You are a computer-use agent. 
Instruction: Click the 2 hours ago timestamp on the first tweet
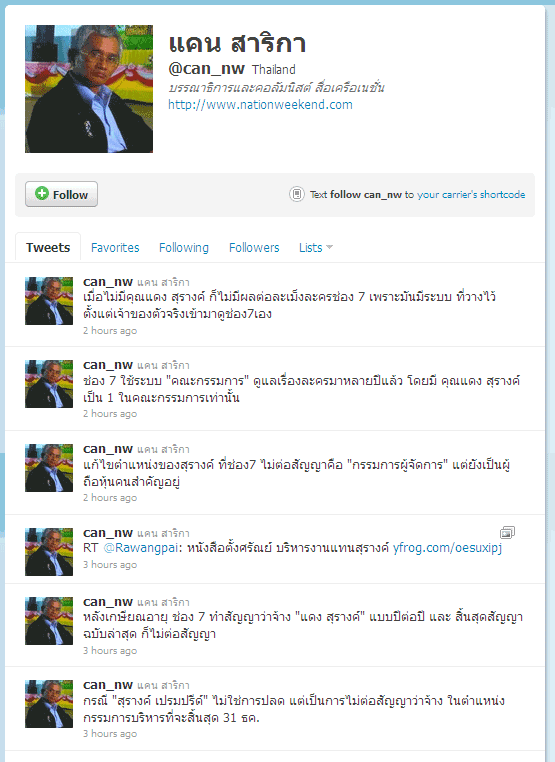point(110,330)
